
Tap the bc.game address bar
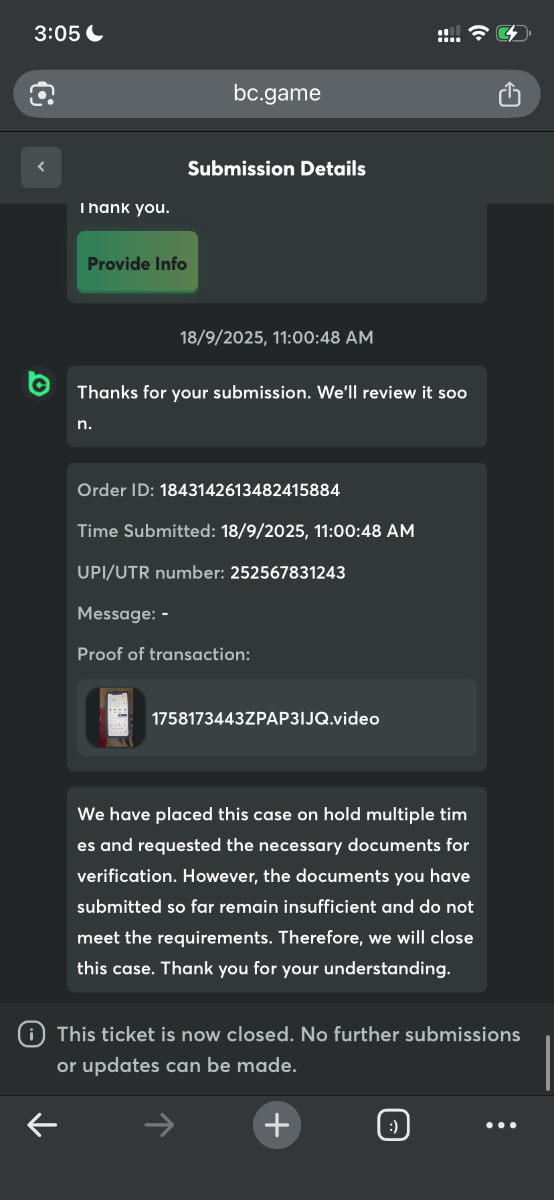pyautogui.click(x=277, y=94)
